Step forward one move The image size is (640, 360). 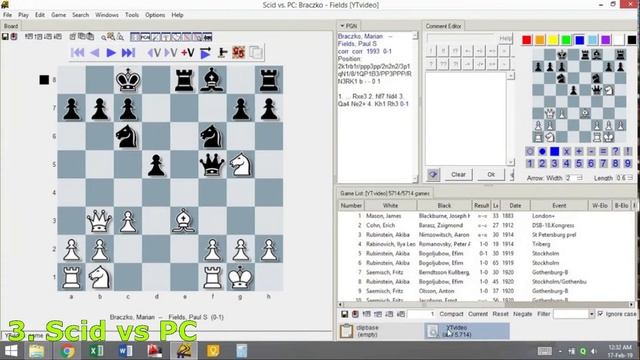(x=111, y=52)
